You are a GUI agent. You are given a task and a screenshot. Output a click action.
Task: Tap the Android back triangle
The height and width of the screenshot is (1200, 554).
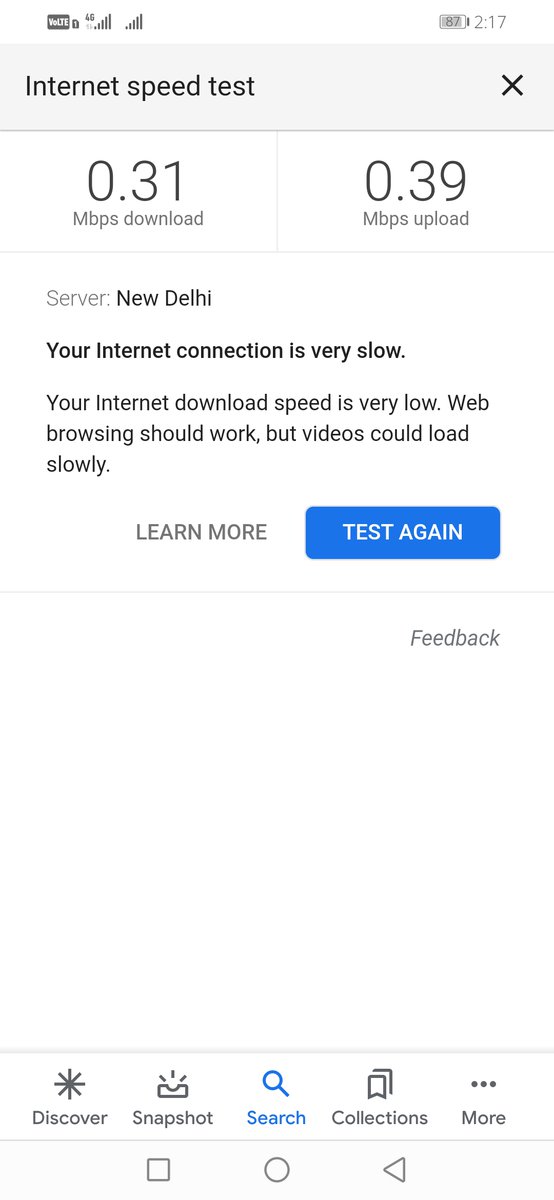pyautogui.click(x=394, y=1169)
